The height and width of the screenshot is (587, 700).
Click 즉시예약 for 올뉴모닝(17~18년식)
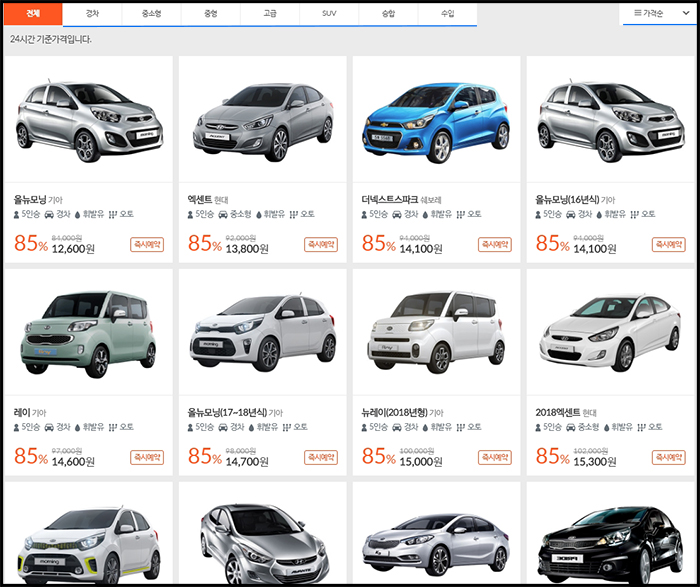321,458
